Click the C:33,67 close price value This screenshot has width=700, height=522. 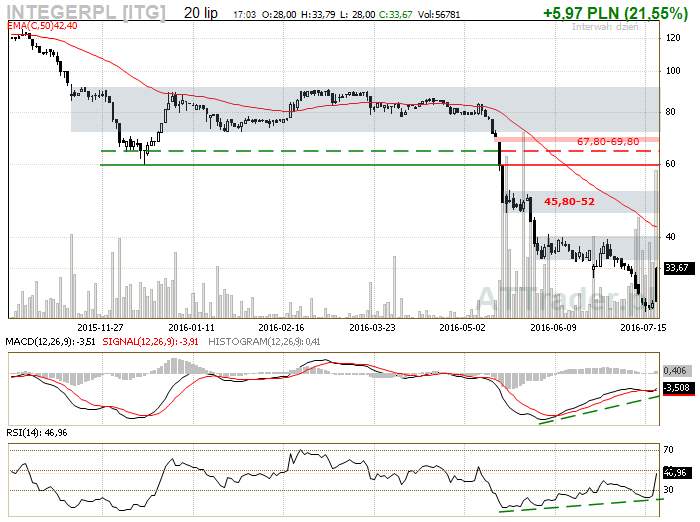coord(396,15)
